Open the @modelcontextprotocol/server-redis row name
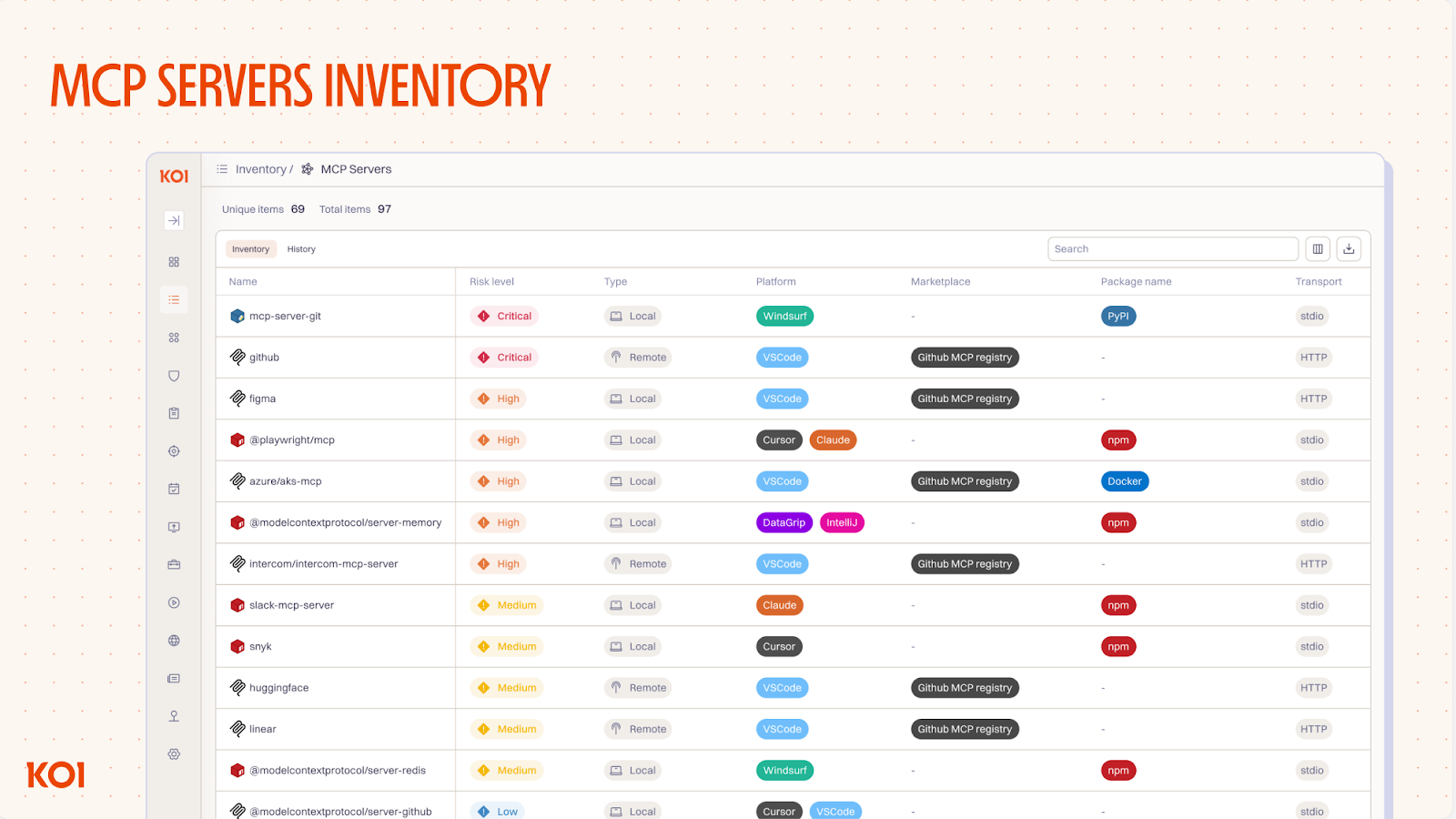The width and height of the screenshot is (1456, 819). 338,771
